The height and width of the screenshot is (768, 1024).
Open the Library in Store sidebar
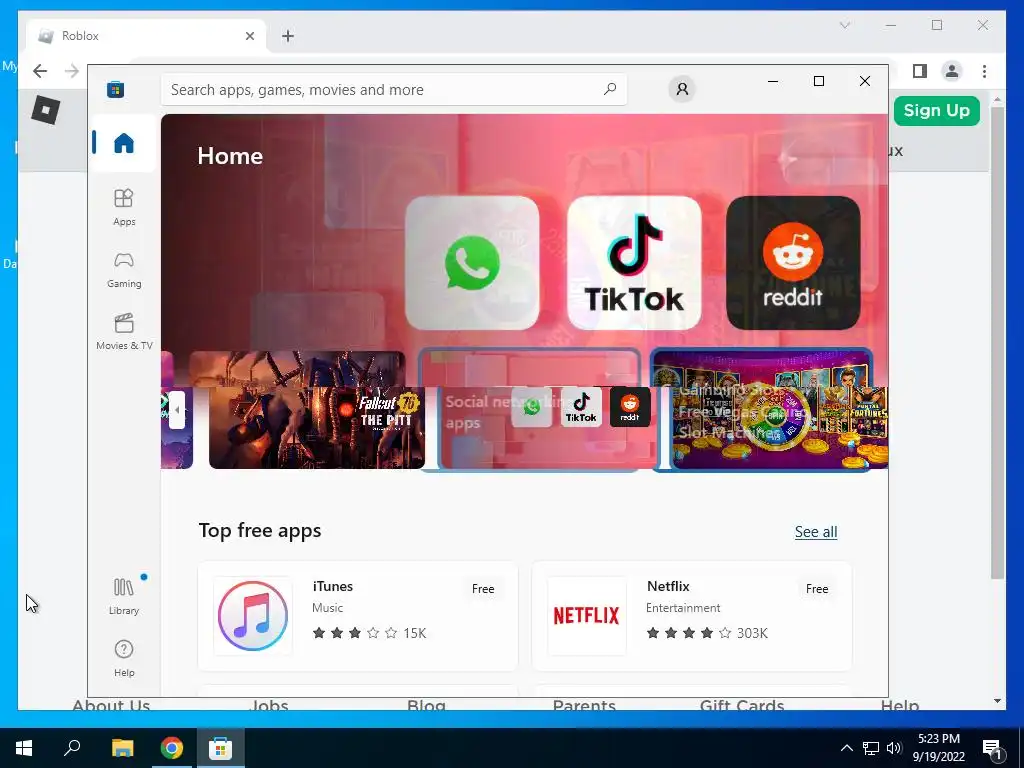tap(124, 596)
